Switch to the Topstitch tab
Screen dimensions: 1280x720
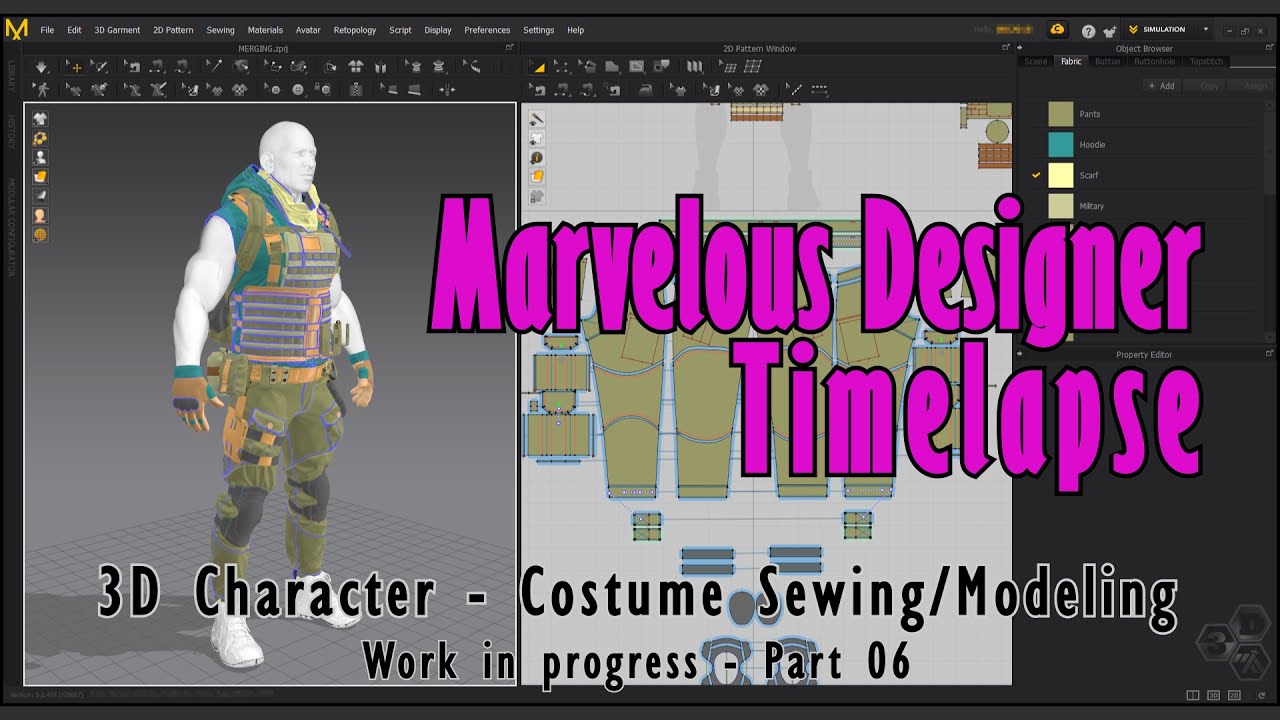[x=1207, y=61]
